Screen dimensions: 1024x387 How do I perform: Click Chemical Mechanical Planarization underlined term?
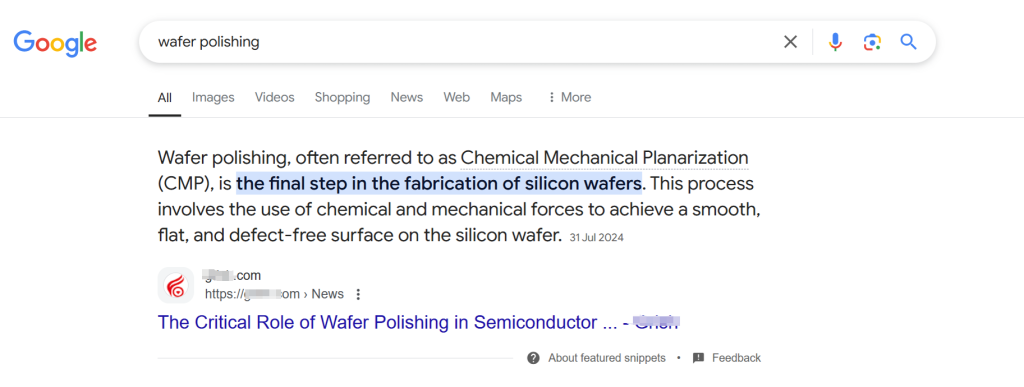[x=604, y=158]
